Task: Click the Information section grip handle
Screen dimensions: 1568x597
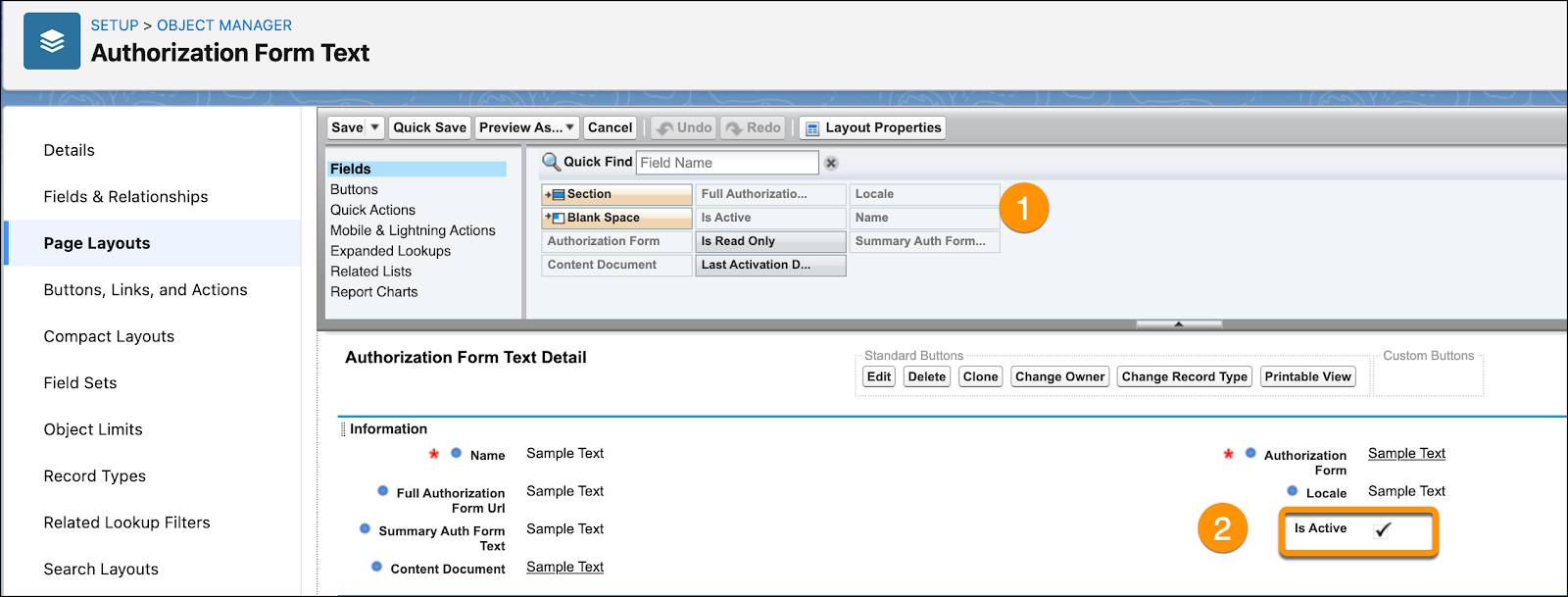Action: (x=343, y=429)
